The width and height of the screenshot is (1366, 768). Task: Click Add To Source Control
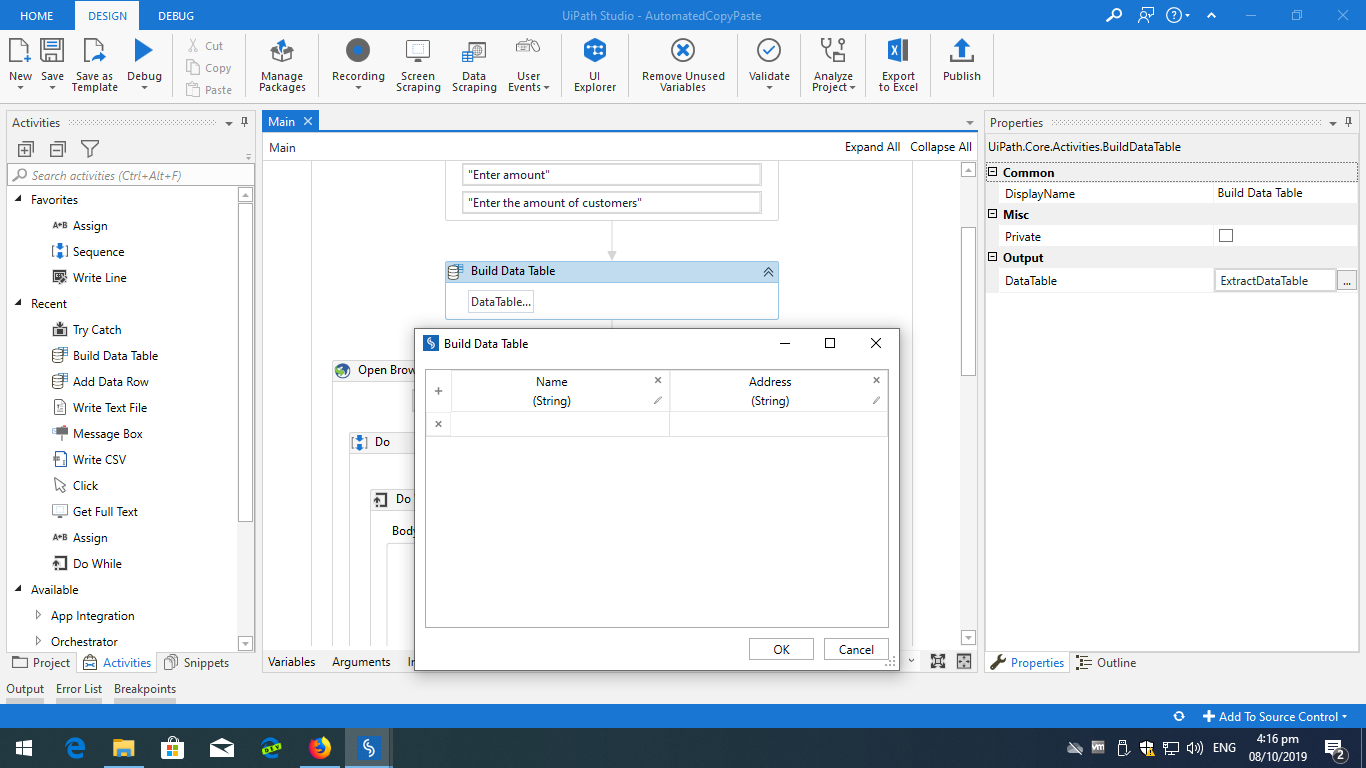[1275, 716]
